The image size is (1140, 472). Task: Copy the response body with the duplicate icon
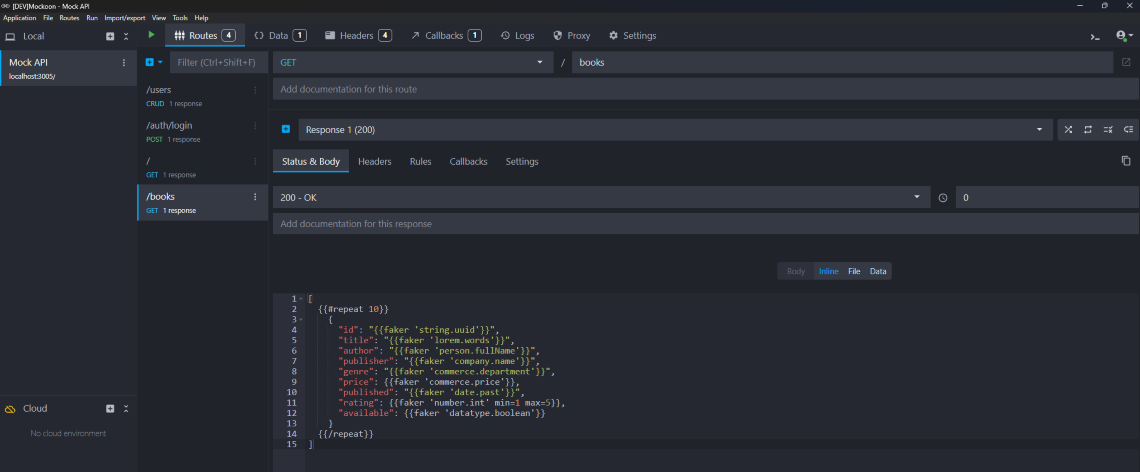(1125, 161)
